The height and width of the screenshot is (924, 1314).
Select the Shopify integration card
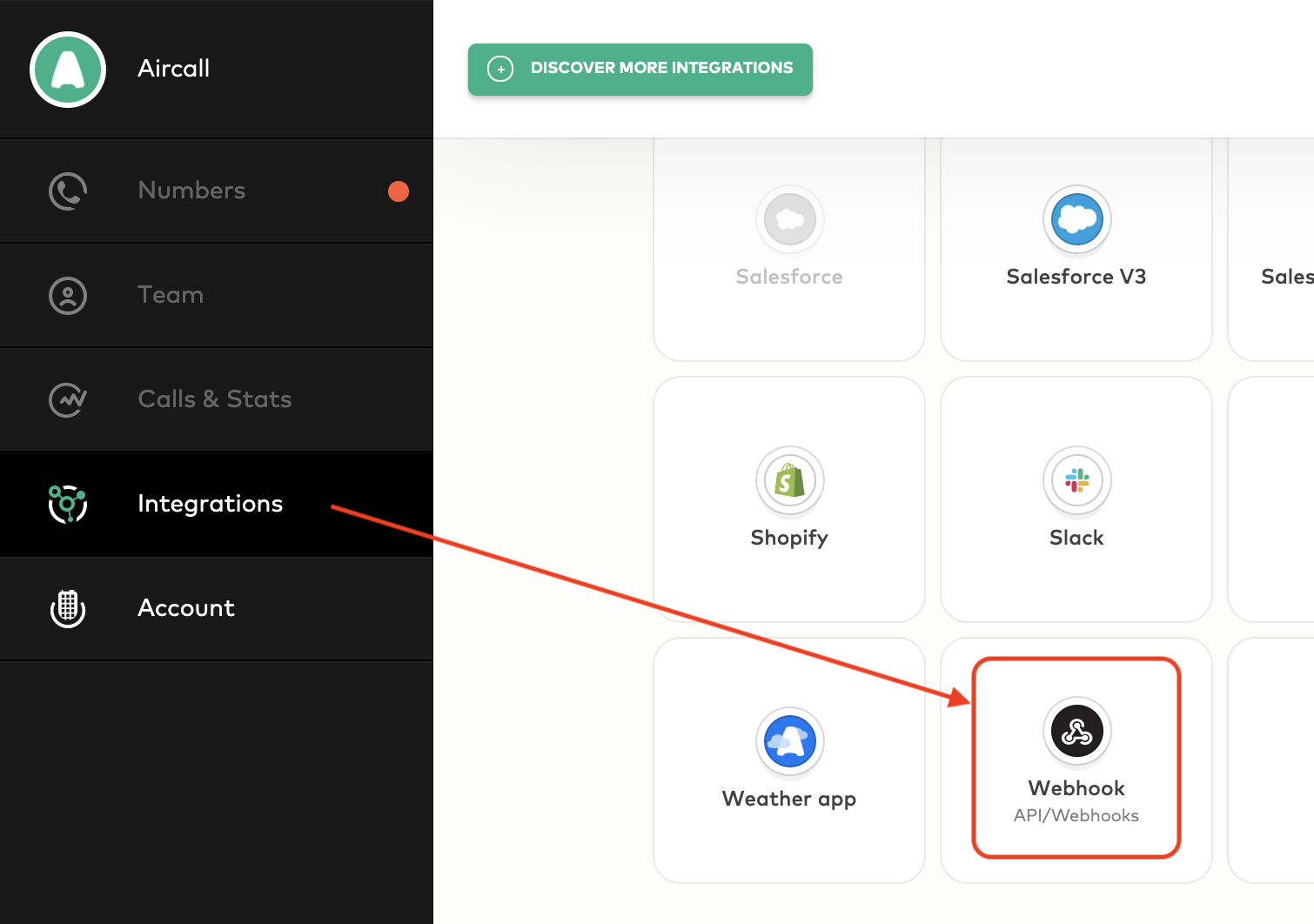click(788, 499)
